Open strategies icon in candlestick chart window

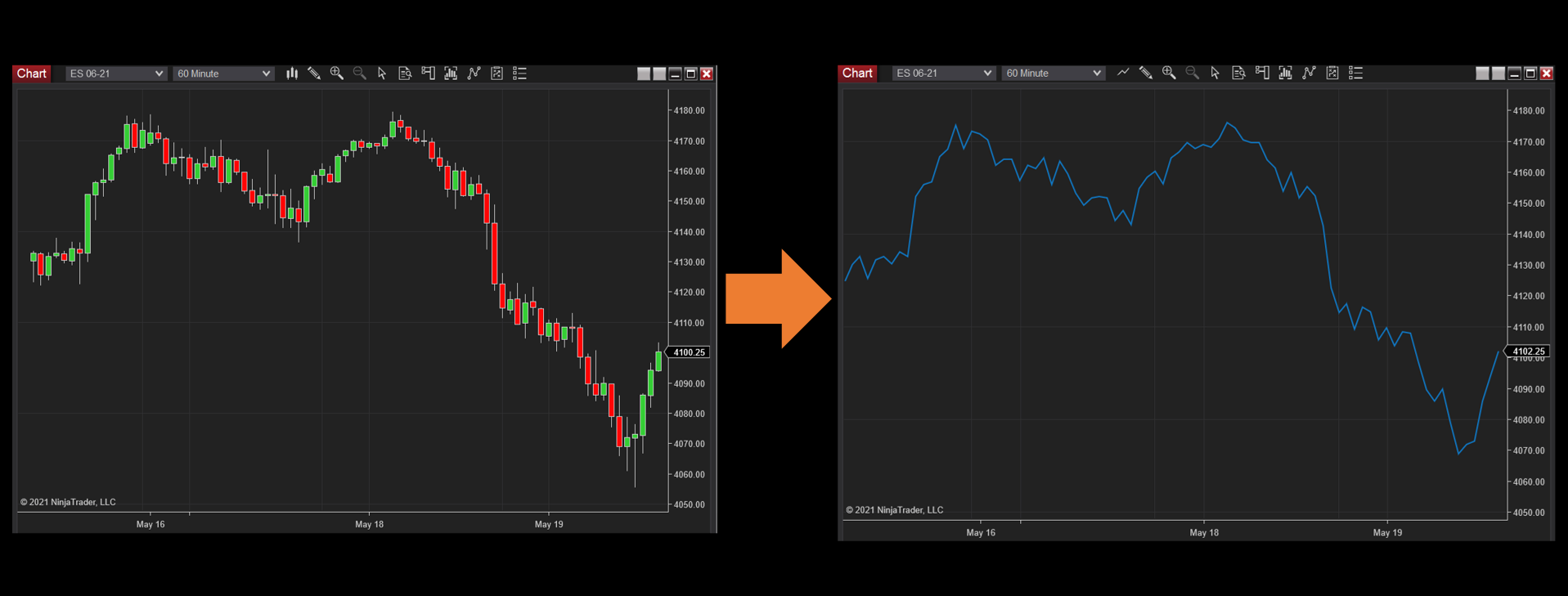[496, 74]
